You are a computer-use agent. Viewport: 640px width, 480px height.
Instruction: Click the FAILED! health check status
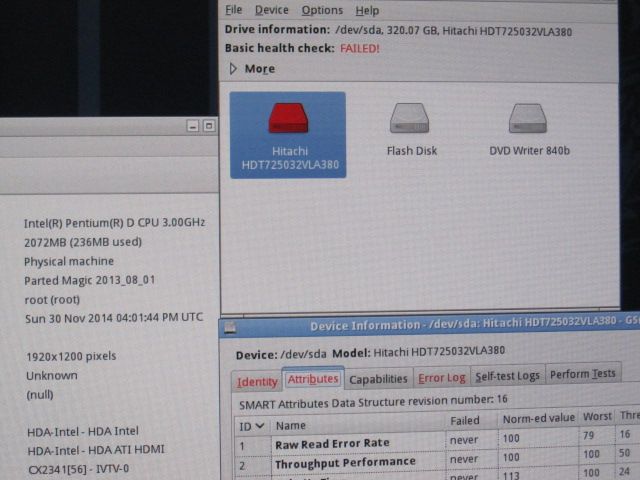(360, 49)
